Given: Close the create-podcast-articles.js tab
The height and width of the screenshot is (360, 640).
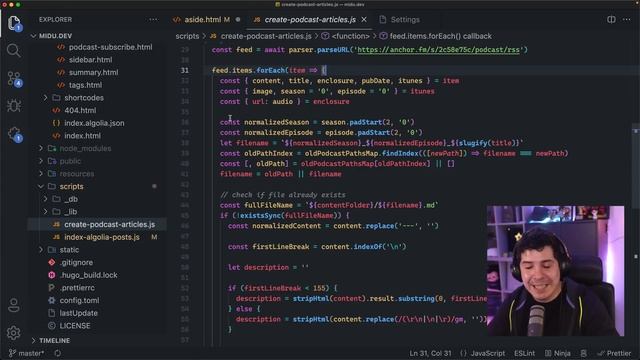Looking at the screenshot, I should [x=364, y=20].
